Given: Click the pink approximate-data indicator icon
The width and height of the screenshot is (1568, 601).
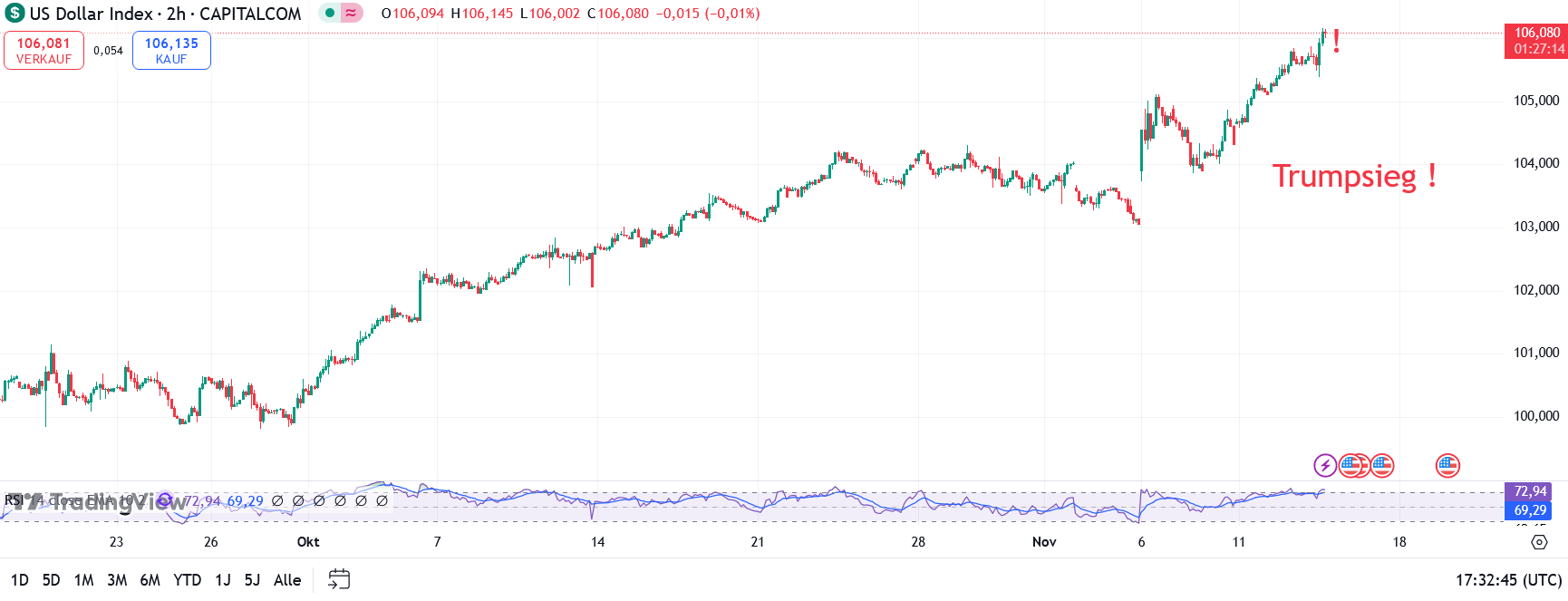Looking at the screenshot, I should (351, 14).
